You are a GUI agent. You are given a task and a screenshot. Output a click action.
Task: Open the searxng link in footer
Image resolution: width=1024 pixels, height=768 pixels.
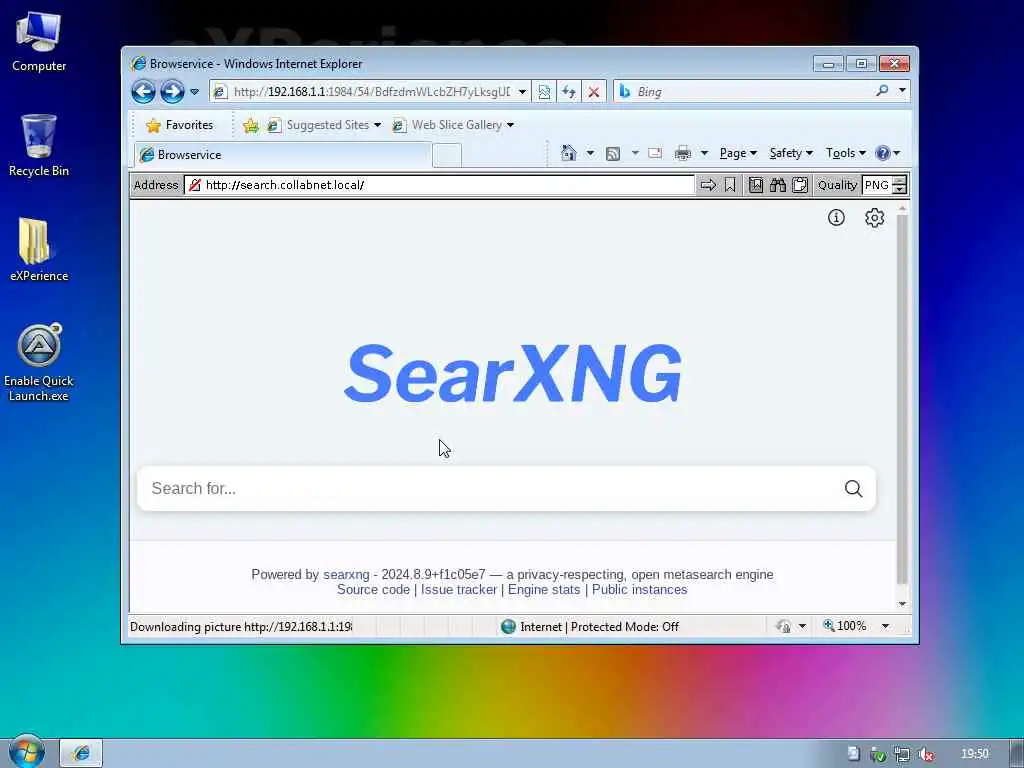(x=346, y=574)
